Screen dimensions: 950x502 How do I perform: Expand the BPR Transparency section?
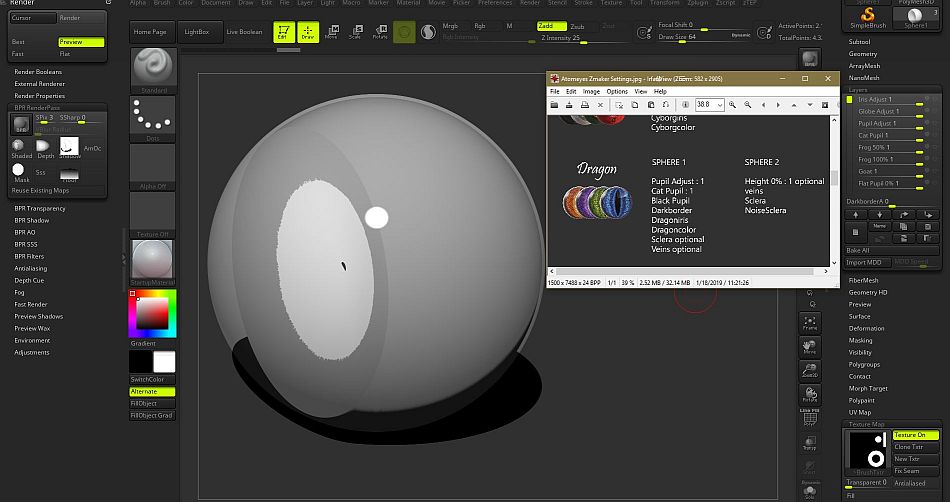pyautogui.click(x=40, y=208)
